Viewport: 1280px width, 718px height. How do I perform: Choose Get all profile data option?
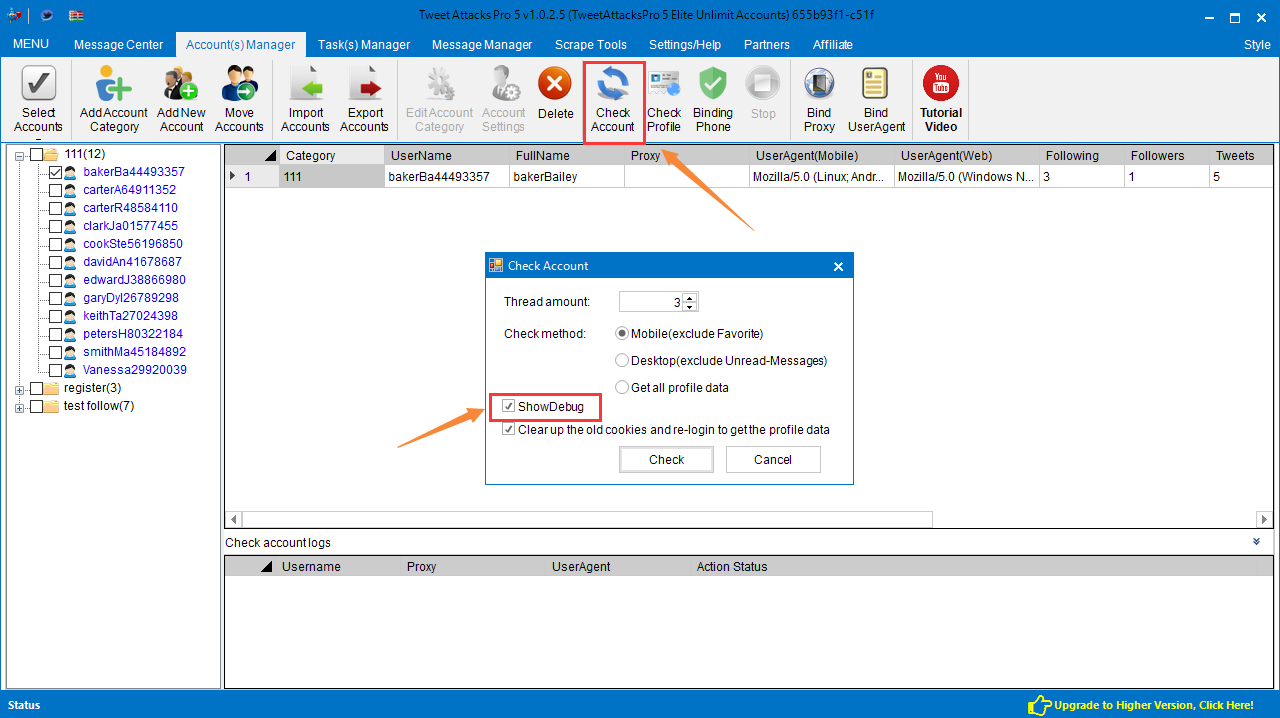622,387
